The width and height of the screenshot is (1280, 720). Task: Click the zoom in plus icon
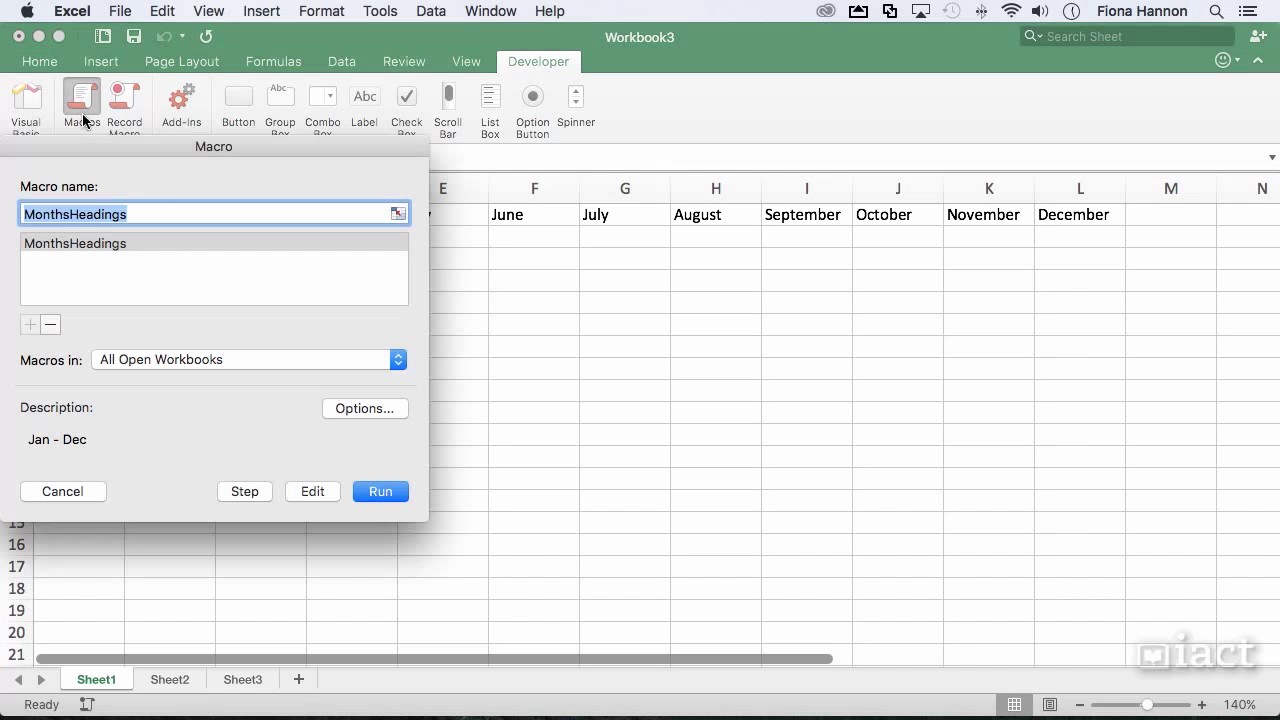[1202, 704]
